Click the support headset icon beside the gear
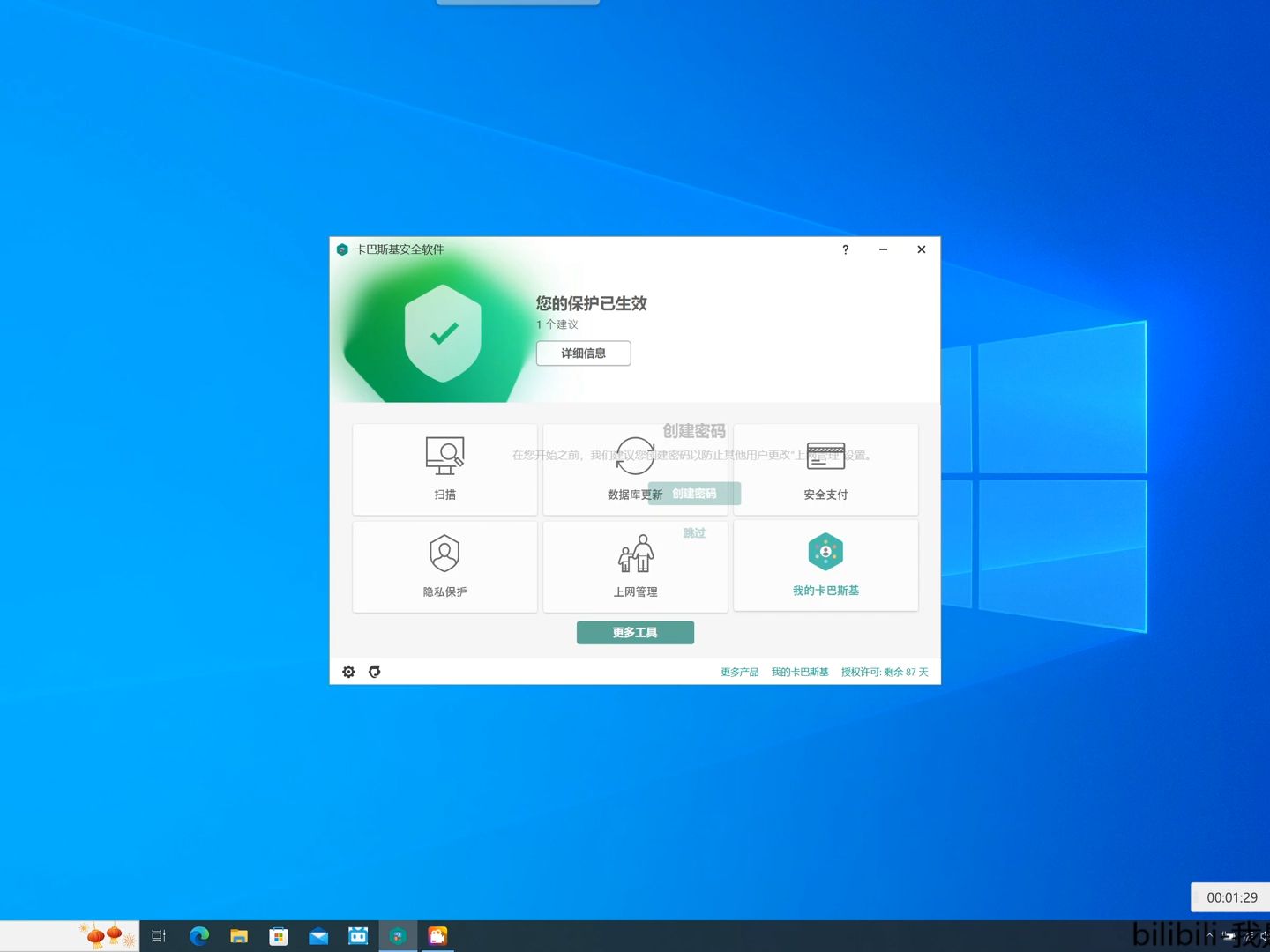 tap(375, 672)
